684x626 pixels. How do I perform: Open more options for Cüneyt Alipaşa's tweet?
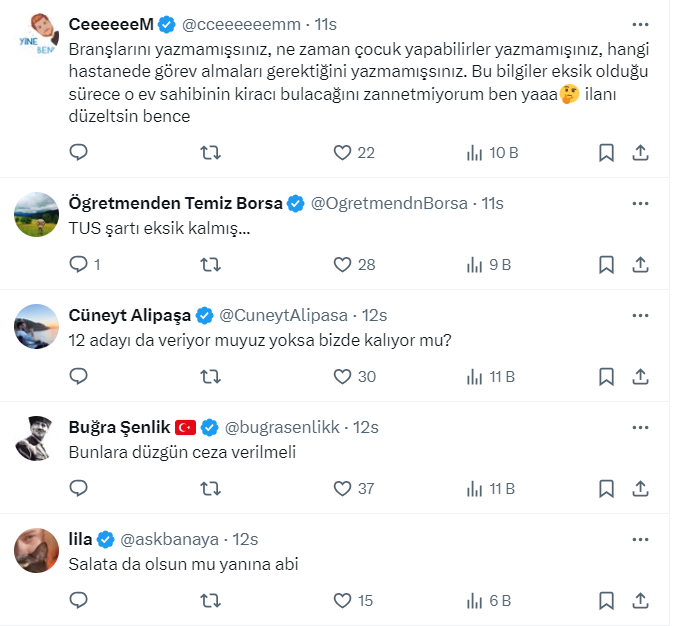(x=641, y=315)
